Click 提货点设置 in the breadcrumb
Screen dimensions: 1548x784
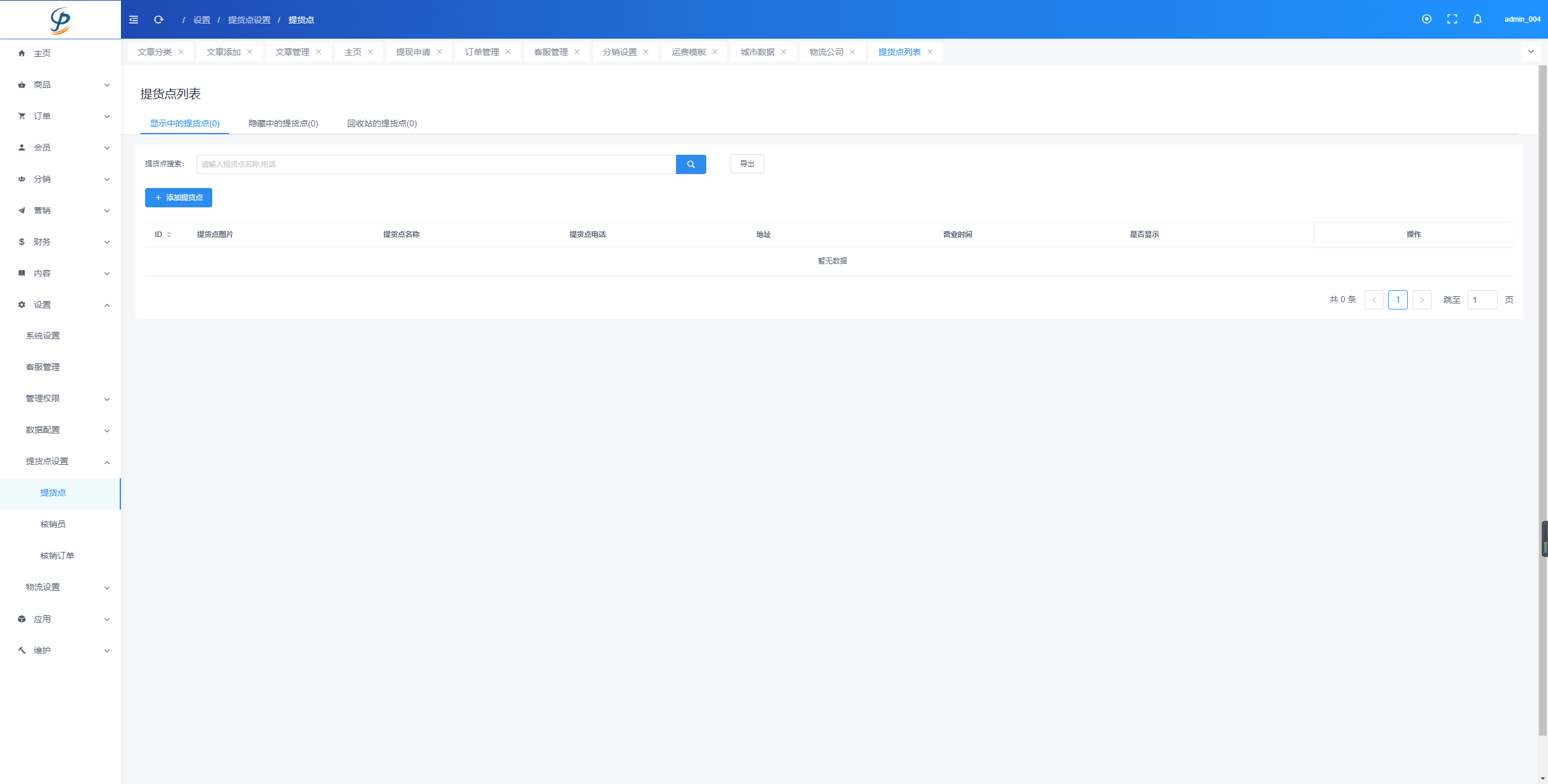(249, 20)
